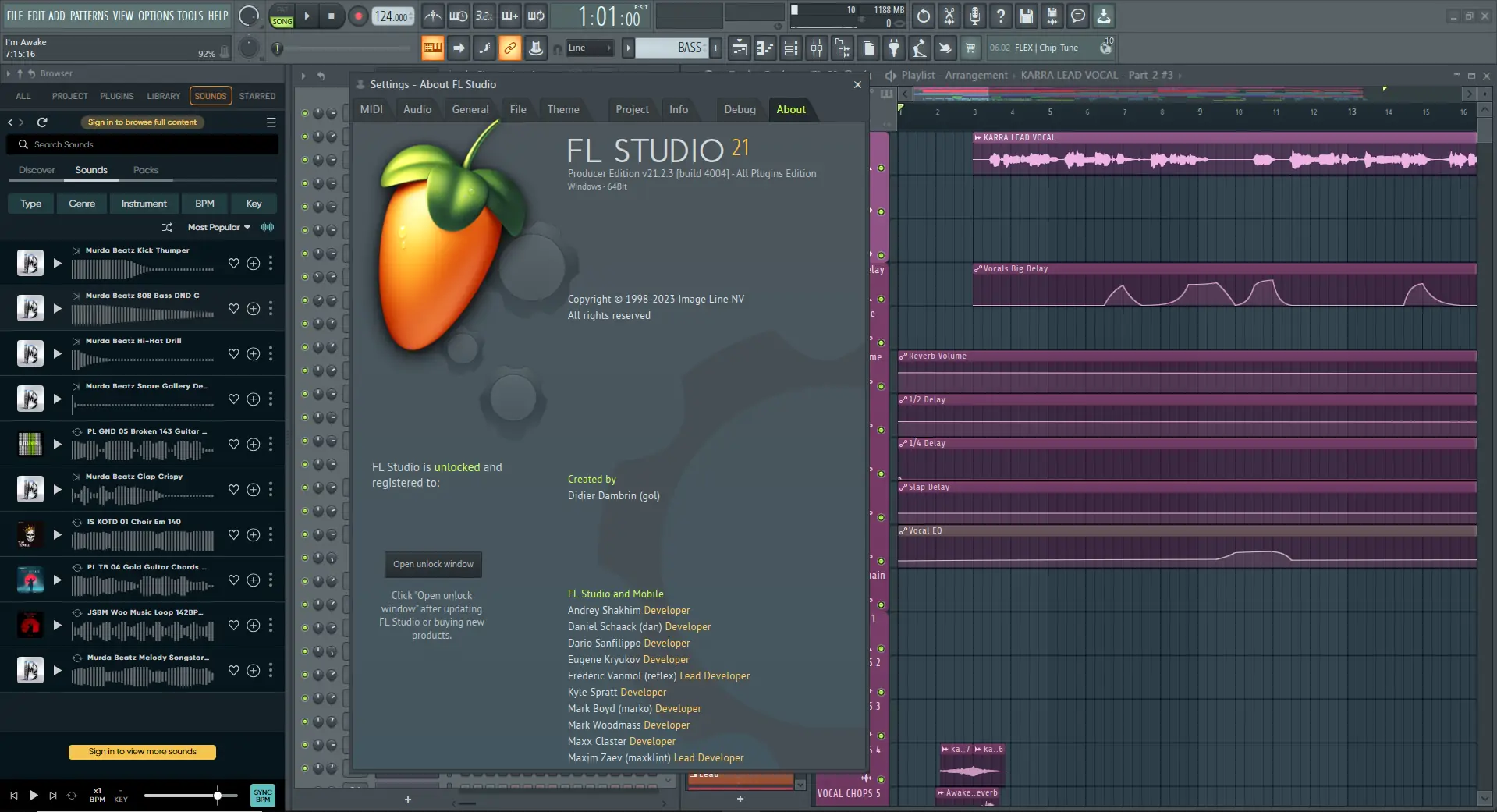Click the 124.000 tempo field
The height and width of the screenshot is (812, 1497).
click(392, 16)
